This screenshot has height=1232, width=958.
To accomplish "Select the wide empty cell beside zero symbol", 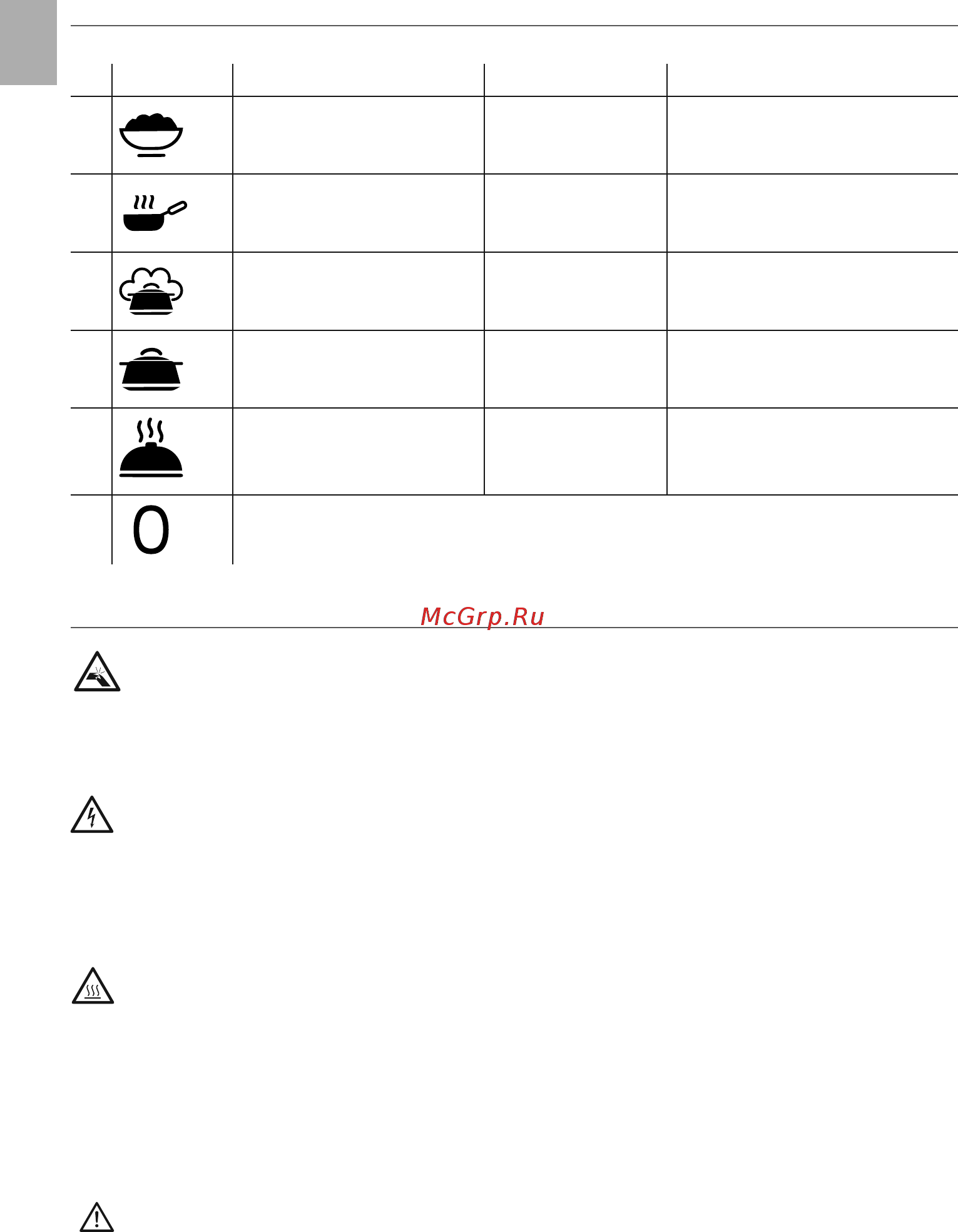I will click(595, 530).
